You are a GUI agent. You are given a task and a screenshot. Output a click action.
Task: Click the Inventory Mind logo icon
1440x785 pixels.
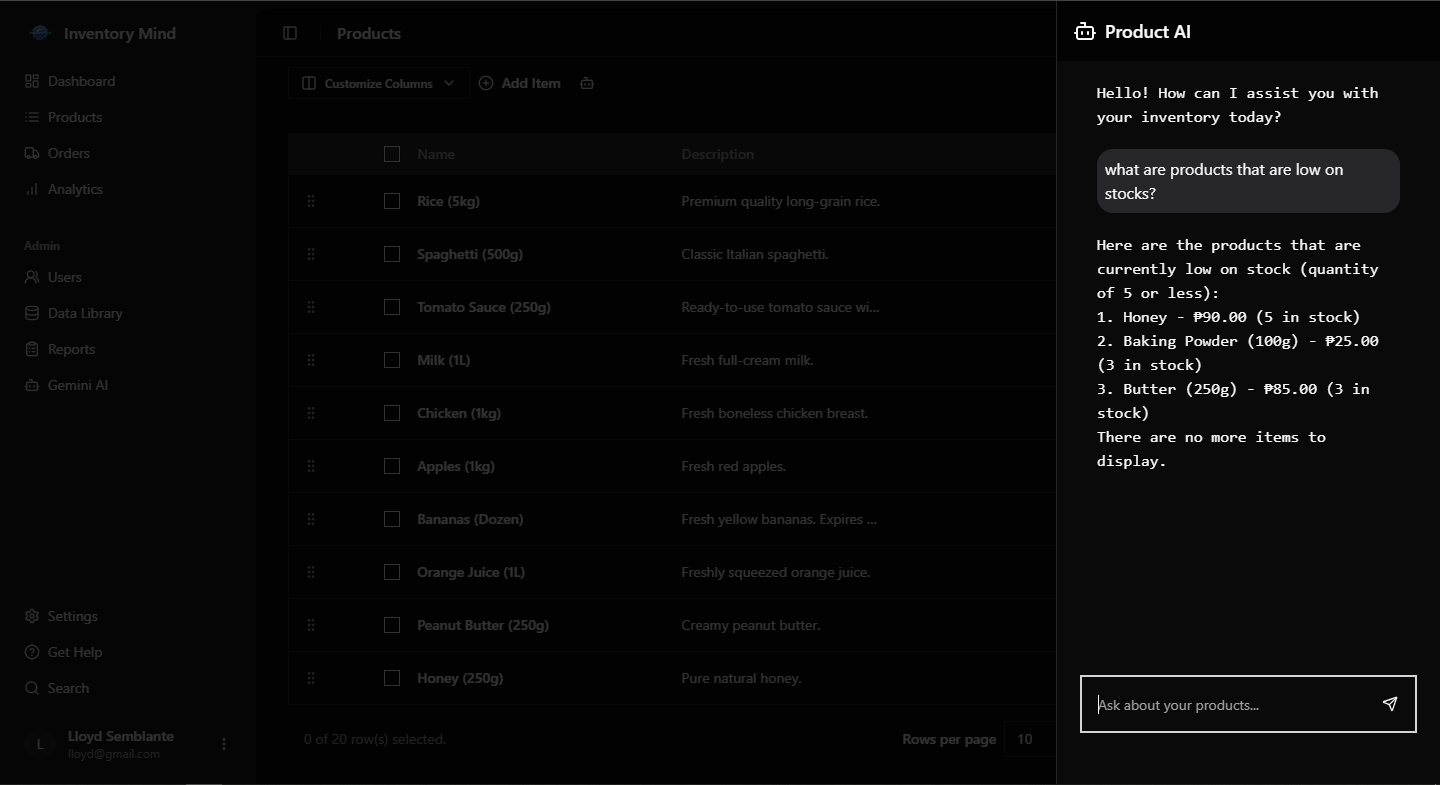point(40,33)
